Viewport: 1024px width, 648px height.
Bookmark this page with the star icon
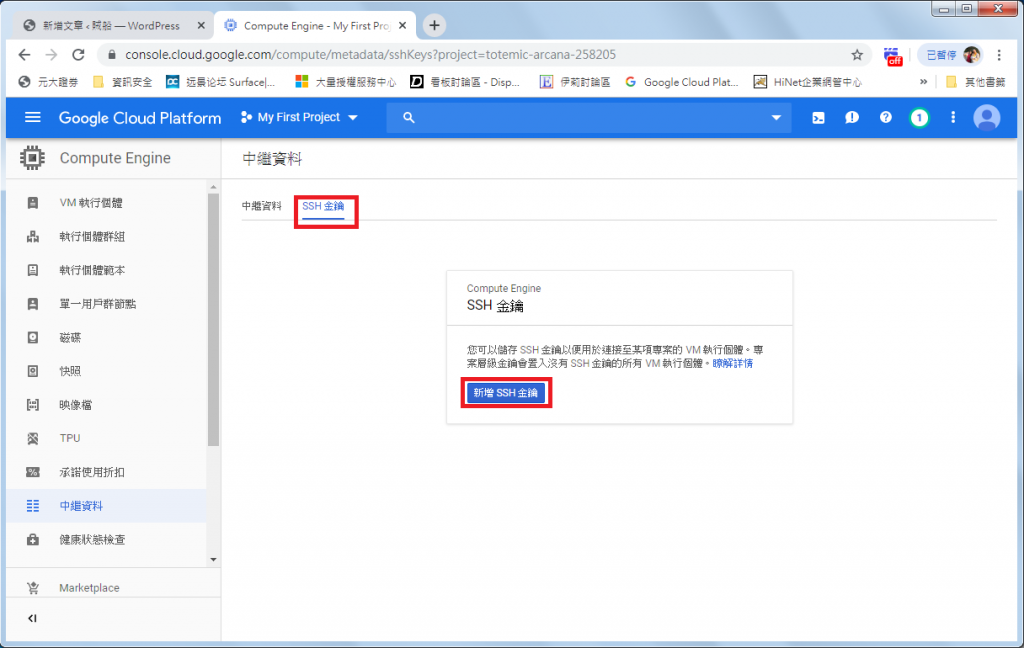coord(857,55)
